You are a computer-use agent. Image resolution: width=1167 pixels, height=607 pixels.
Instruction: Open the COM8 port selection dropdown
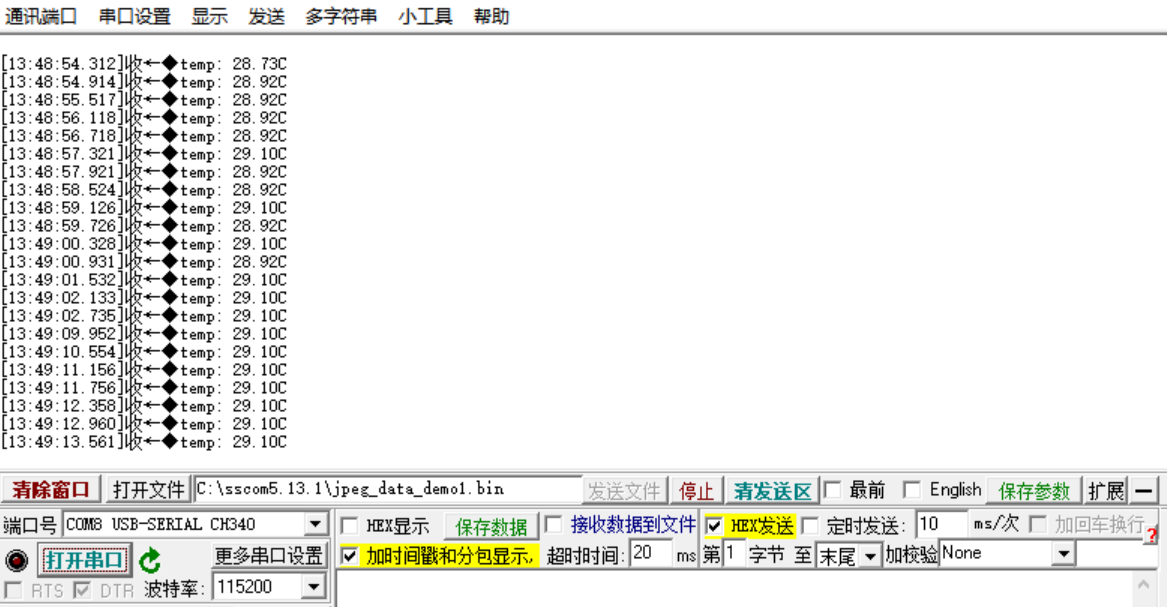tap(314, 522)
